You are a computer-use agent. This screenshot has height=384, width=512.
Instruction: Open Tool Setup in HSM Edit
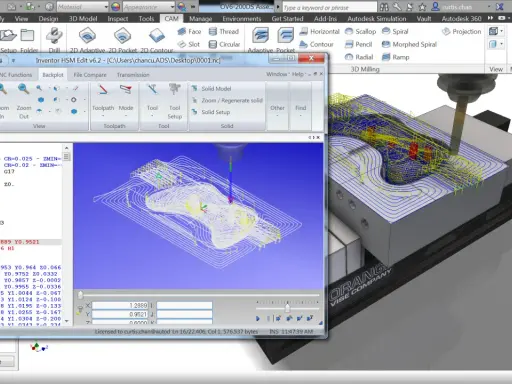point(175,101)
